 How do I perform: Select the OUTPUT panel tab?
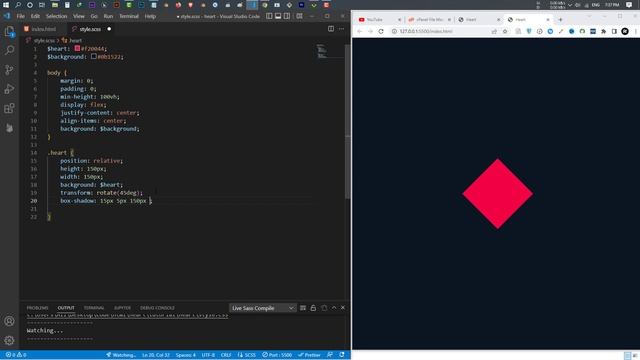[66, 308]
